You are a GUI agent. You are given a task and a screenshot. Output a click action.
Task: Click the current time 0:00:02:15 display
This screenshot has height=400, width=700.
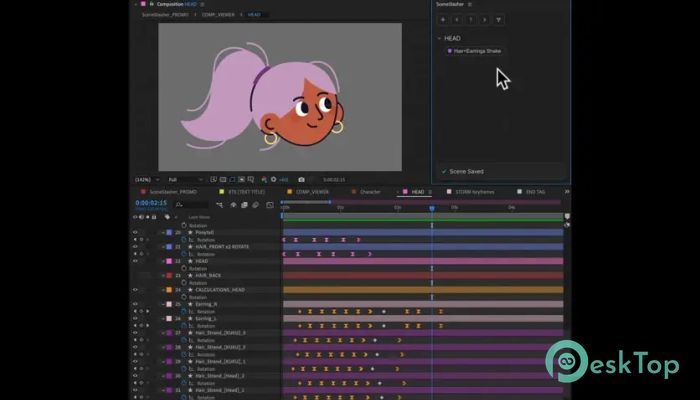tap(151, 203)
